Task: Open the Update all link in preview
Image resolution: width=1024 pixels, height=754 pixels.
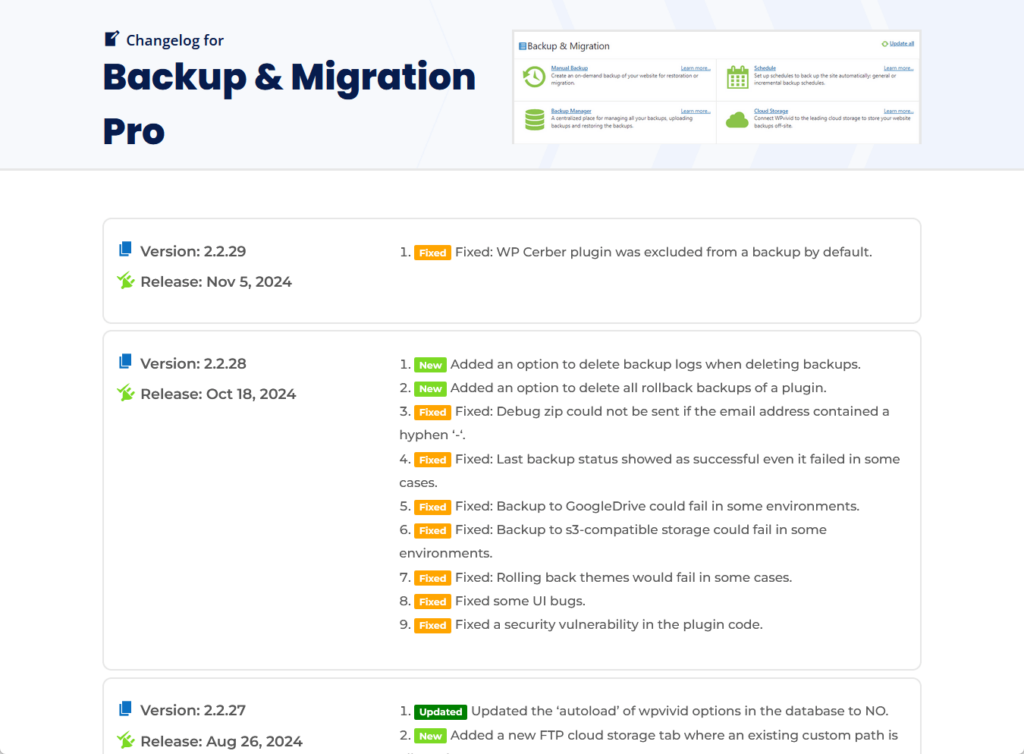Action: [x=901, y=44]
